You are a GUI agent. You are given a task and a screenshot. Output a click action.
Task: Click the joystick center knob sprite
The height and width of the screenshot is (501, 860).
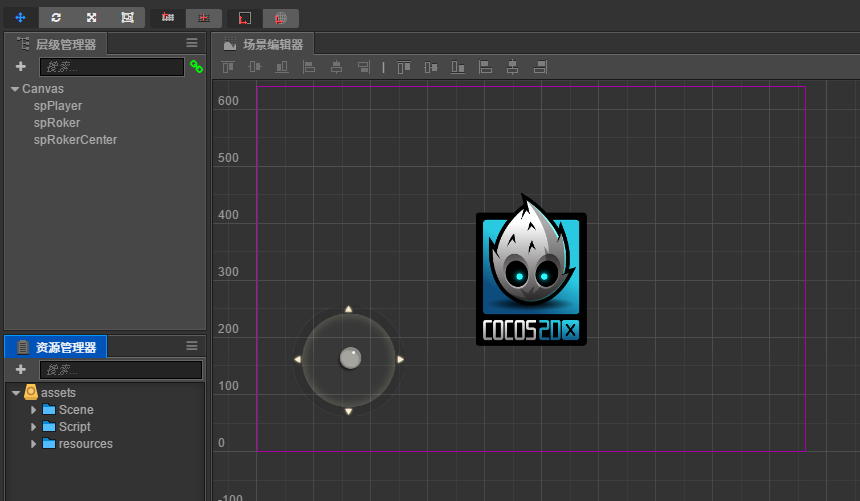pos(350,358)
